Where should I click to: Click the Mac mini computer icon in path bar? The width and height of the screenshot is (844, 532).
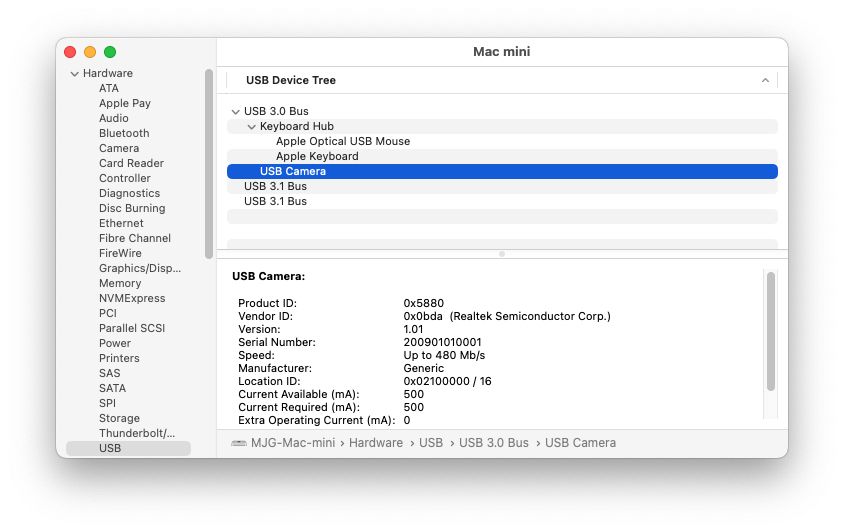click(x=238, y=444)
